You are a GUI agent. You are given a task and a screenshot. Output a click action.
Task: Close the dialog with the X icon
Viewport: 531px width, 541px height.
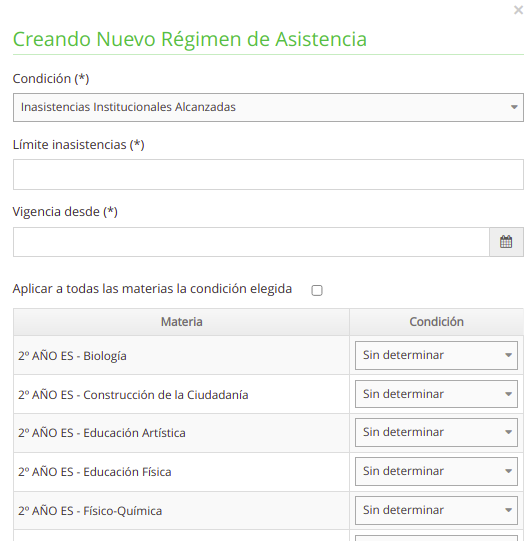pyautogui.click(x=518, y=10)
